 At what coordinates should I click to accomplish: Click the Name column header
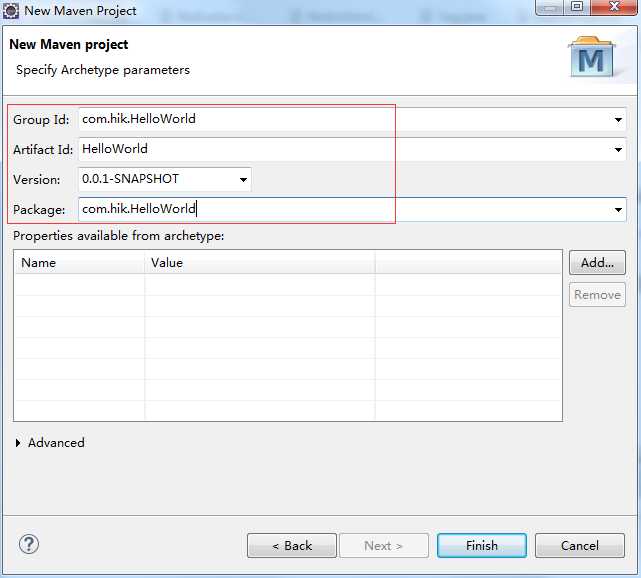(79, 262)
